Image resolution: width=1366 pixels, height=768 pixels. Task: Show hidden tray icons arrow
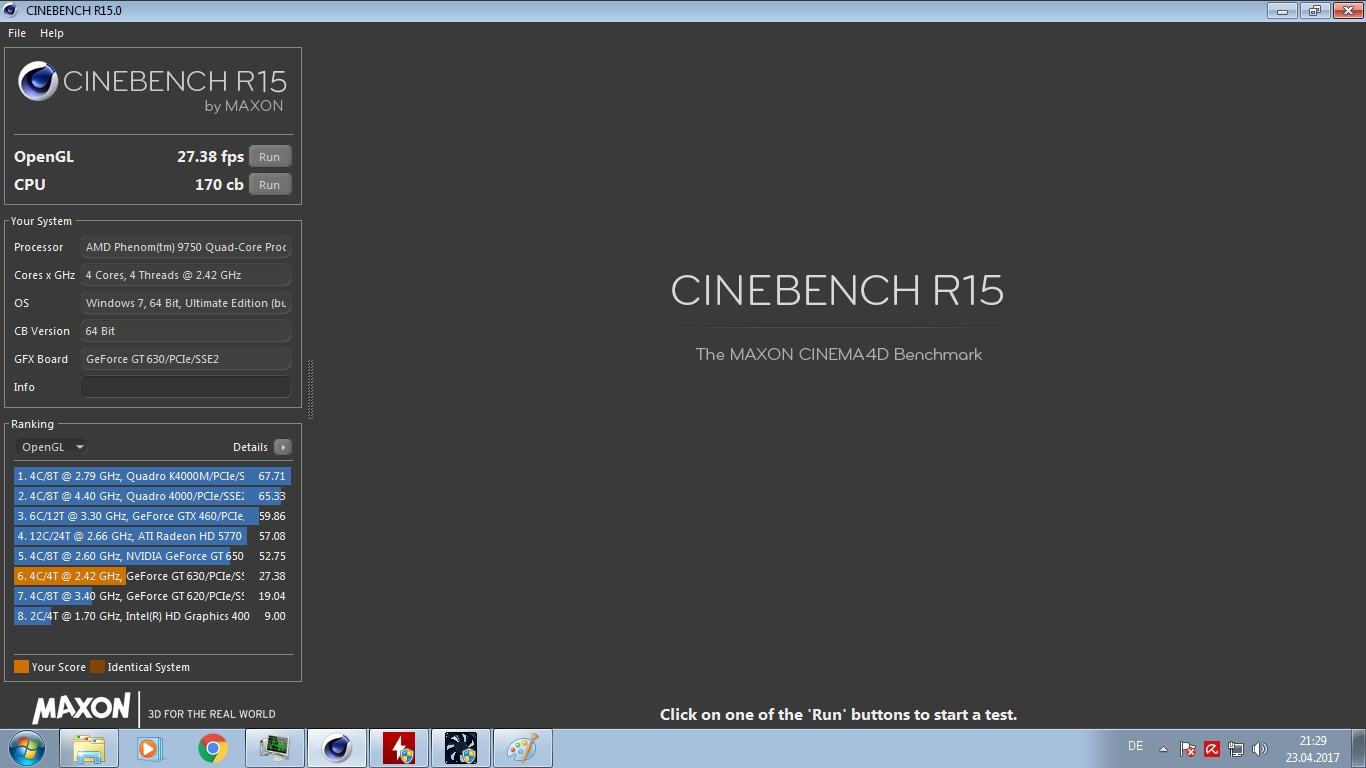(x=1163, y=748)
